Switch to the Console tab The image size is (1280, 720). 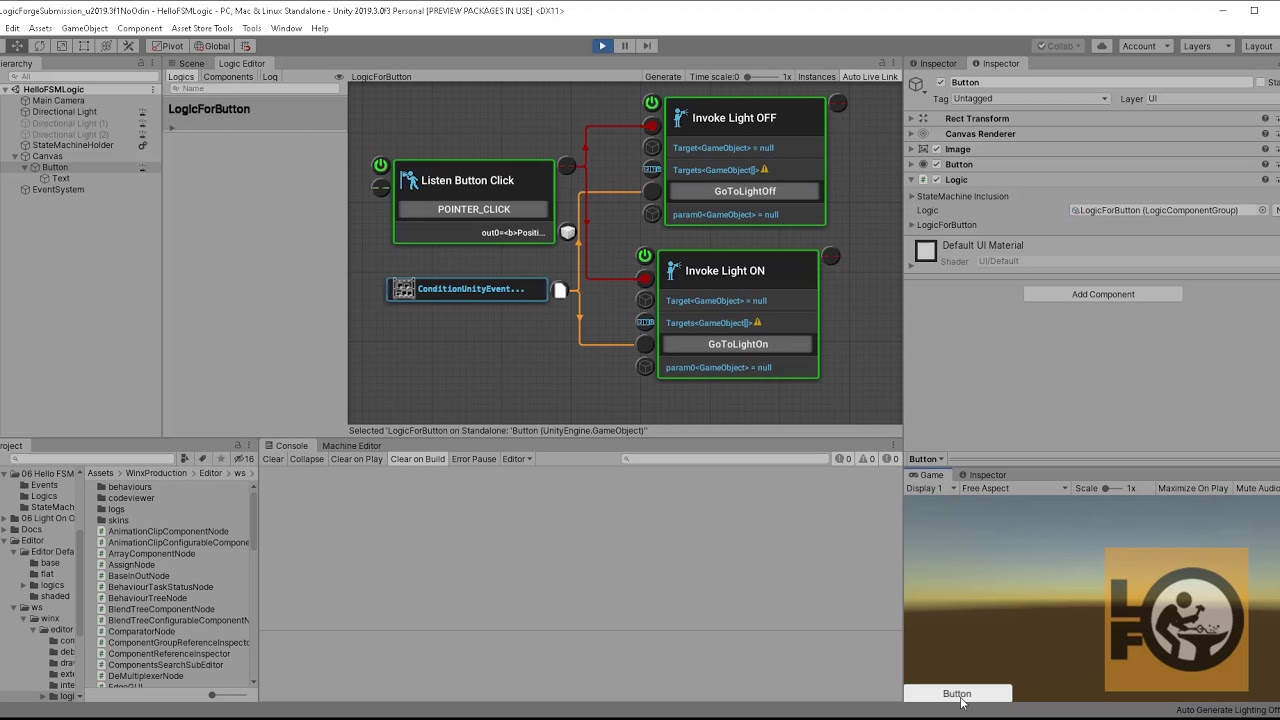tap(290, 445)
